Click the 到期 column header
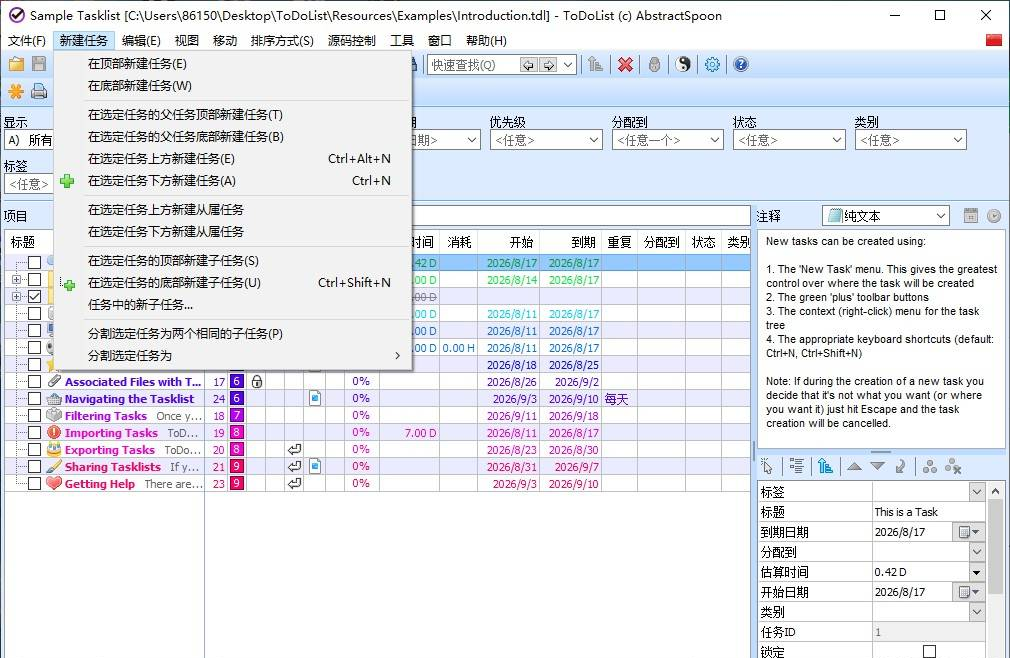Screen dimensions: 1010x658 (571, 242)
